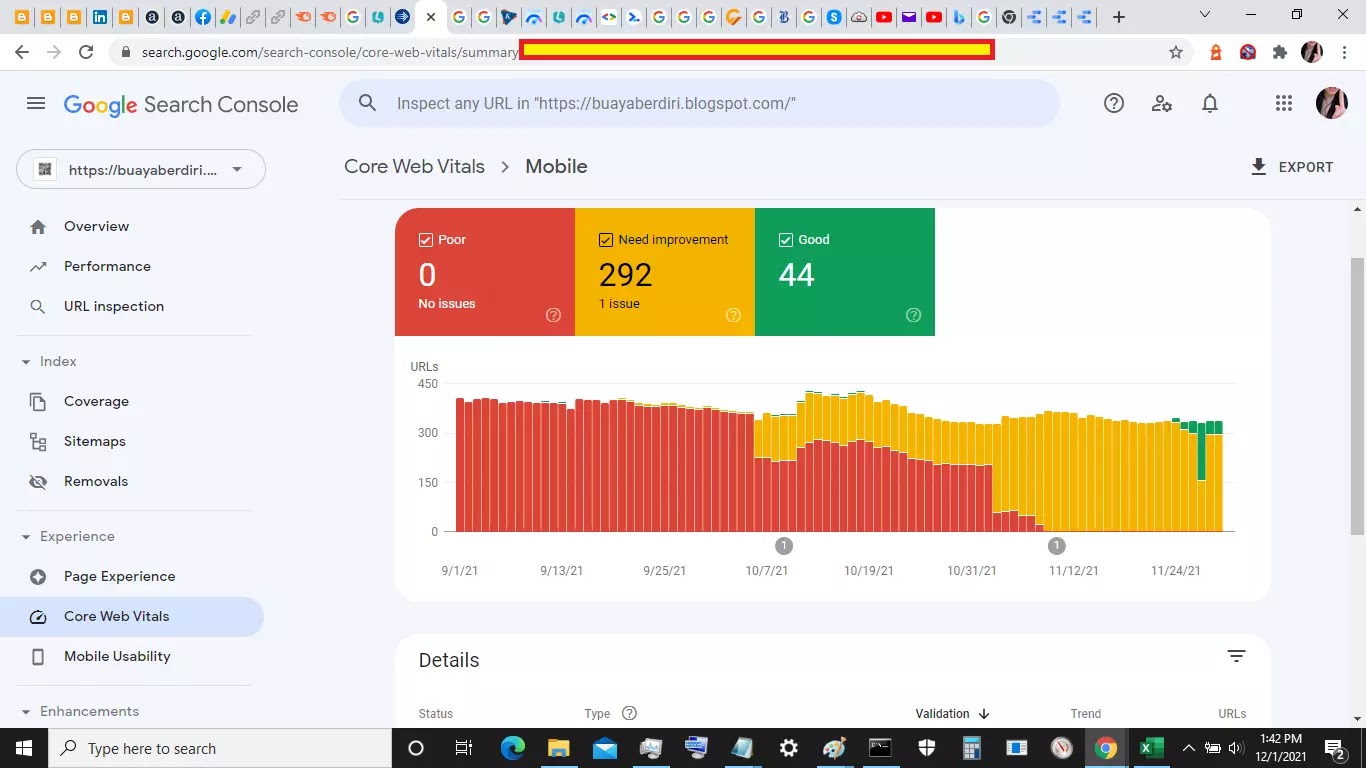Click the search magnifier icon
This screenshot has width=1366, height=768.
(x=368, y=103)
